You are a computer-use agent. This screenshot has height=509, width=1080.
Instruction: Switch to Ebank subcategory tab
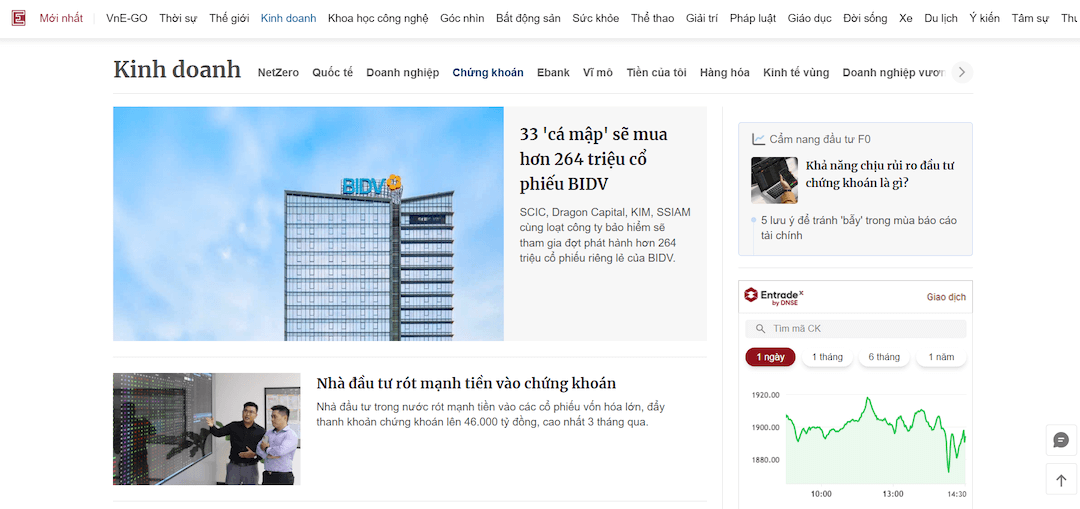(553, 72)
